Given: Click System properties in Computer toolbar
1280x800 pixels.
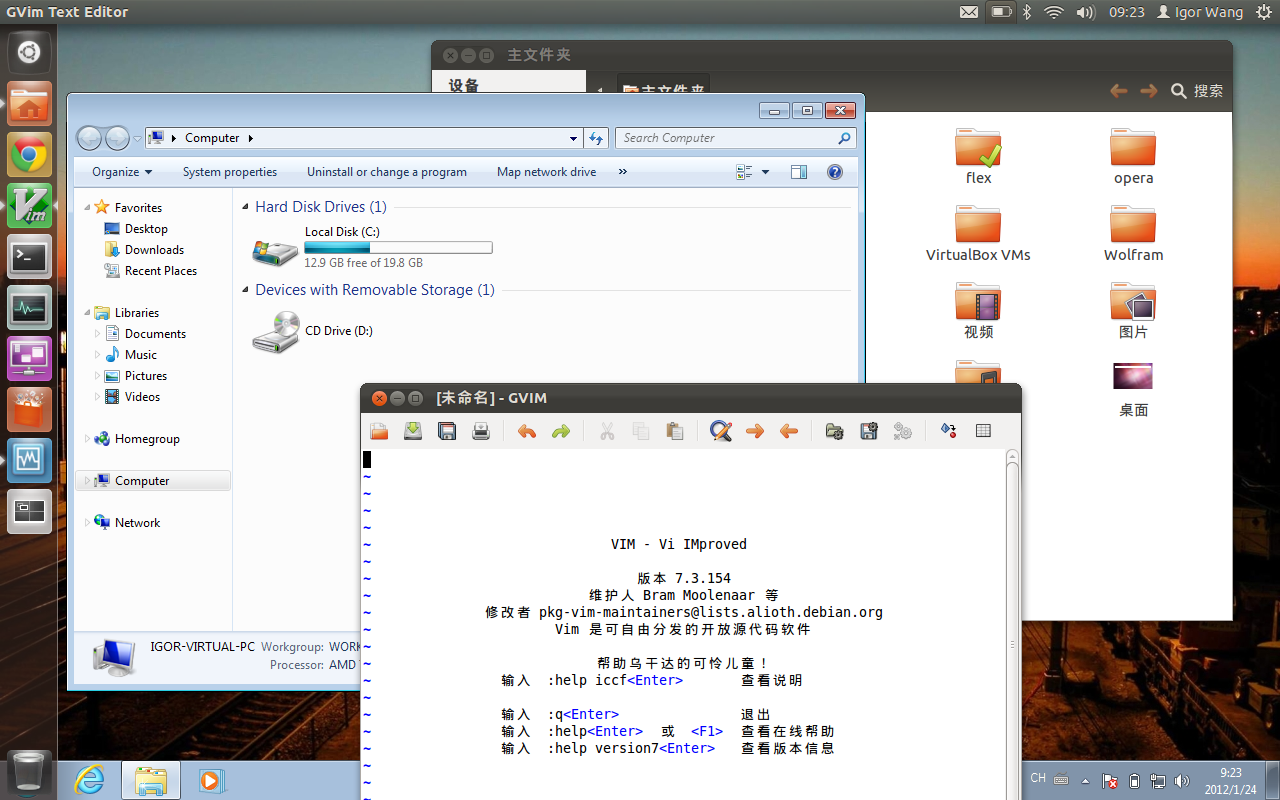Looking at the screenshot, I should tap(230, 172).
